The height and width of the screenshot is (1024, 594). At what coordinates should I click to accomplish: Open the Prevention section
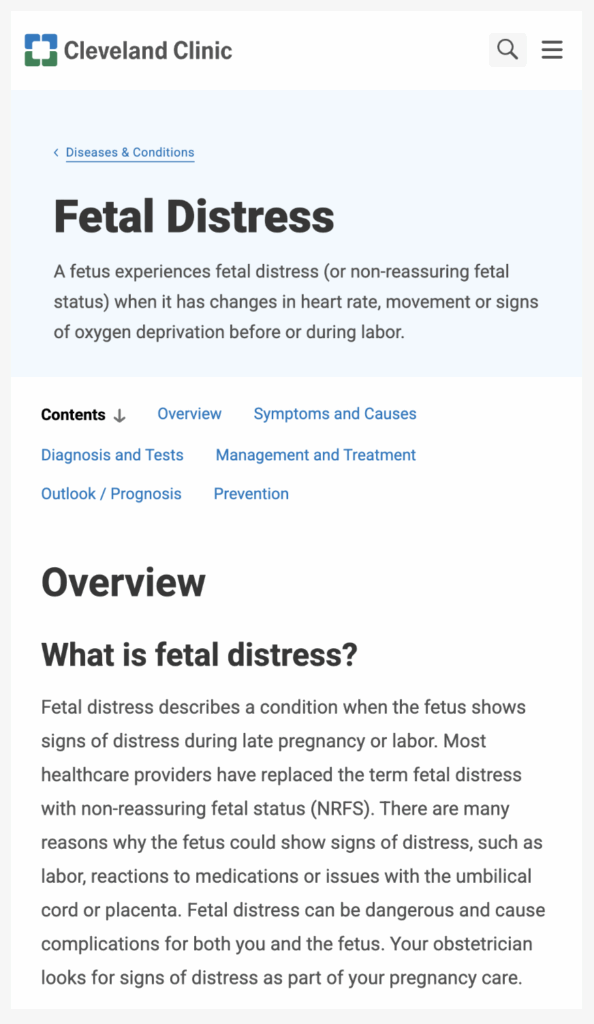[251, 493]
